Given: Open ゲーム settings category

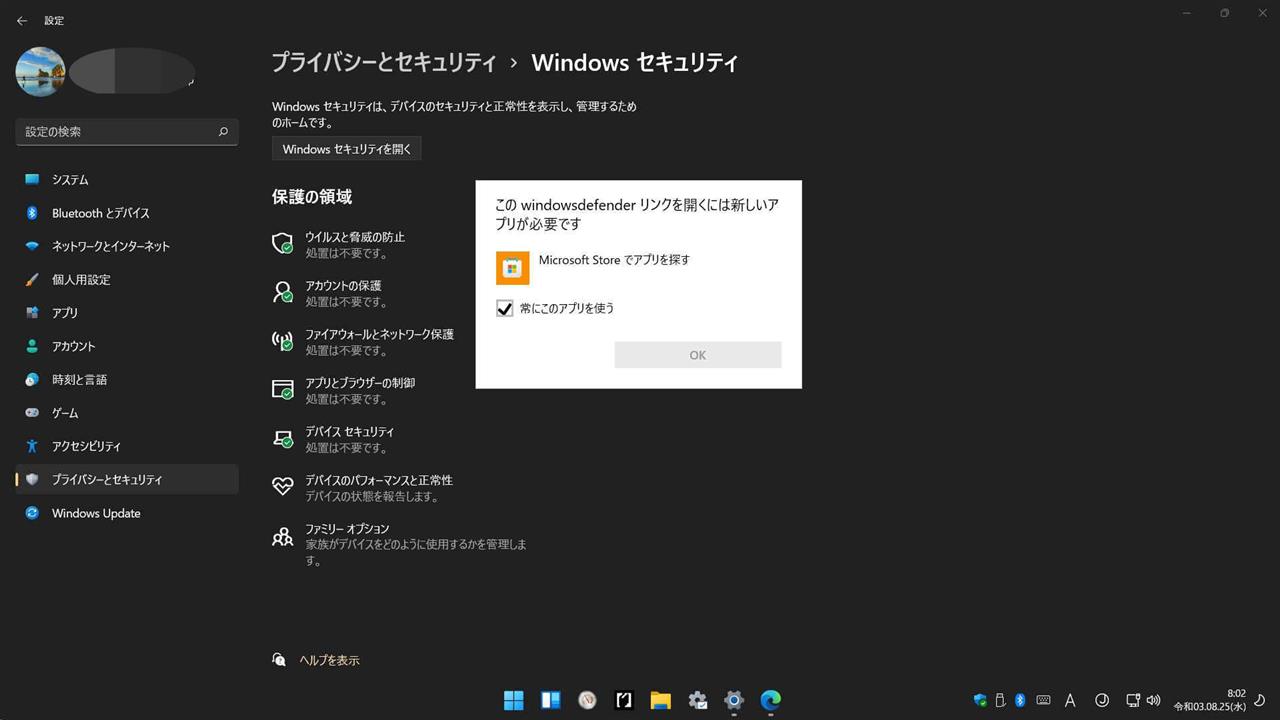Looking at the screenshot, I should click(x=127, y=413).
